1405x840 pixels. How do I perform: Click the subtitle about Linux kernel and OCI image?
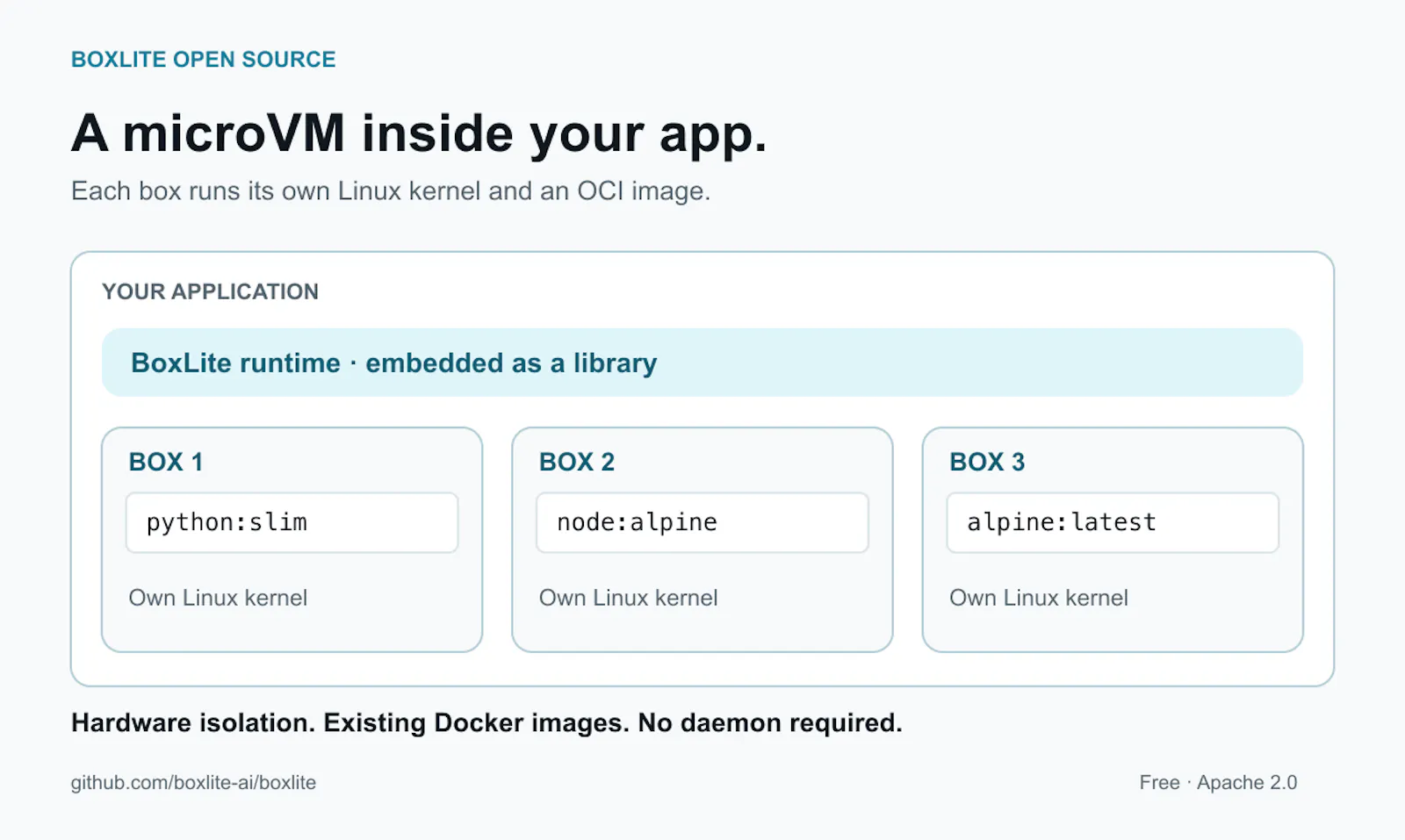tap(391, 190)
